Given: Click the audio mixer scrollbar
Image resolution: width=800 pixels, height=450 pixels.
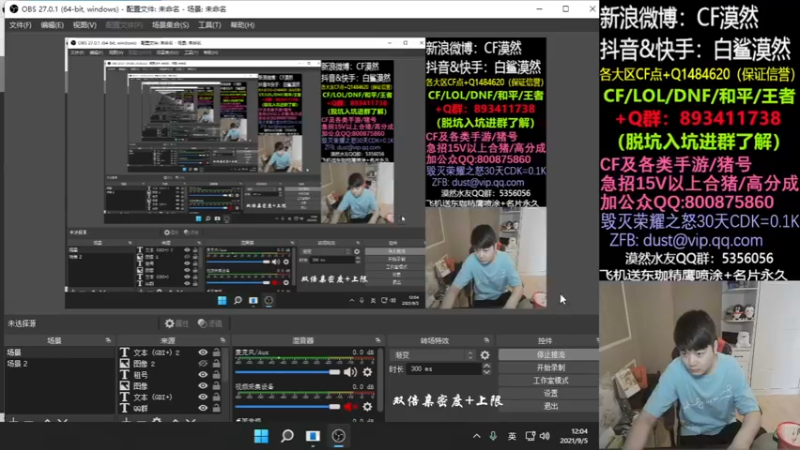Looking at the screenshot, I should 381,378.
